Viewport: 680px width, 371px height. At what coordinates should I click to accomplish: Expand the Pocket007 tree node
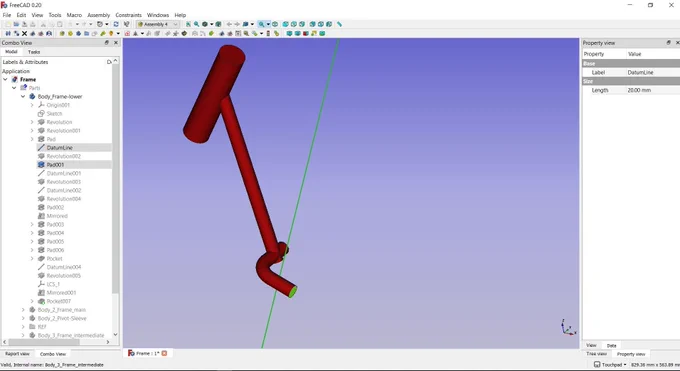tap(32, 301)
